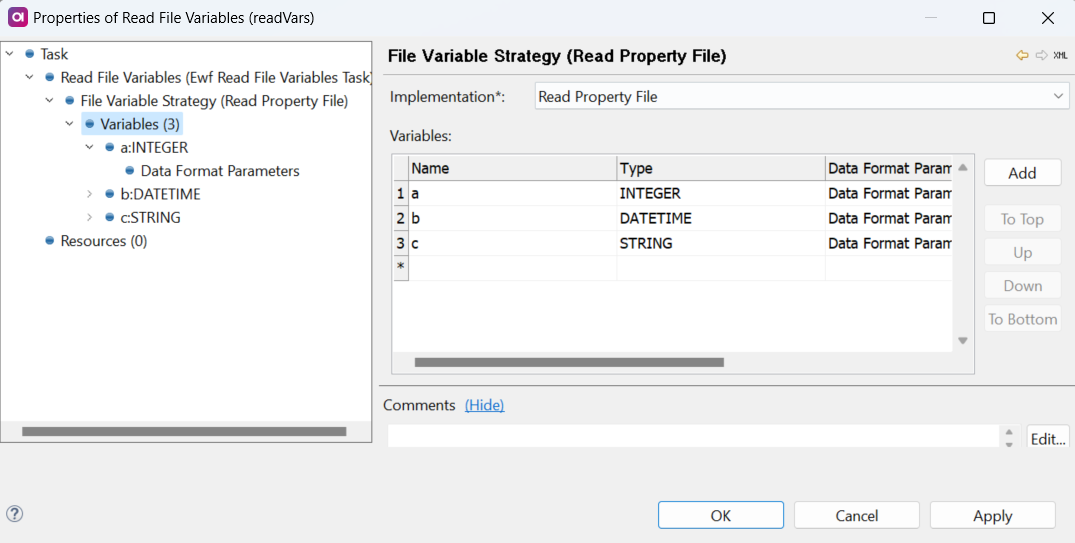1075x543 pixels.
Task: Click the Automic application logo icon
Action: (x=17, y=18)
